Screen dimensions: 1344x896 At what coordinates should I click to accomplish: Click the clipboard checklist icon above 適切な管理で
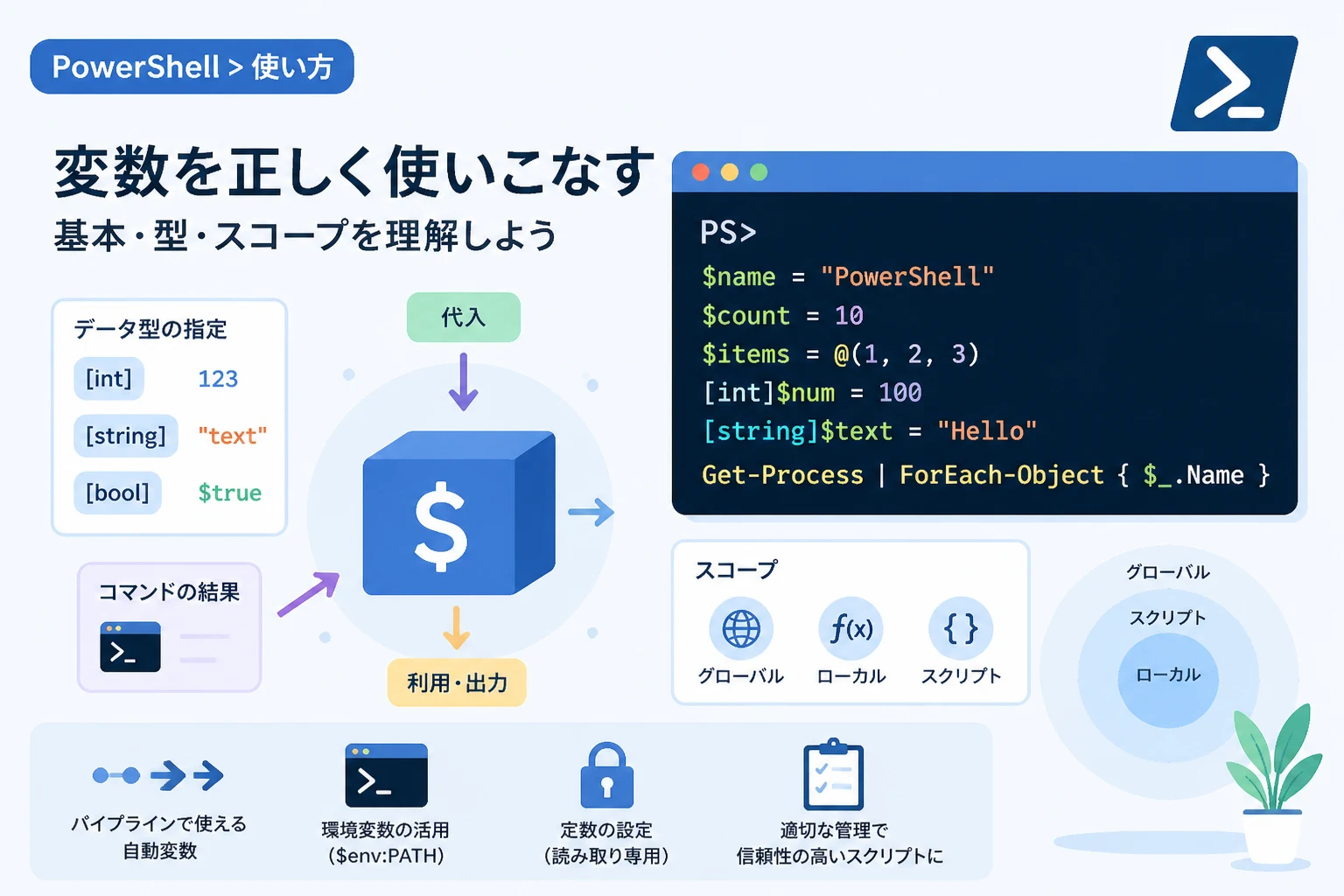(x=834, y=775)
